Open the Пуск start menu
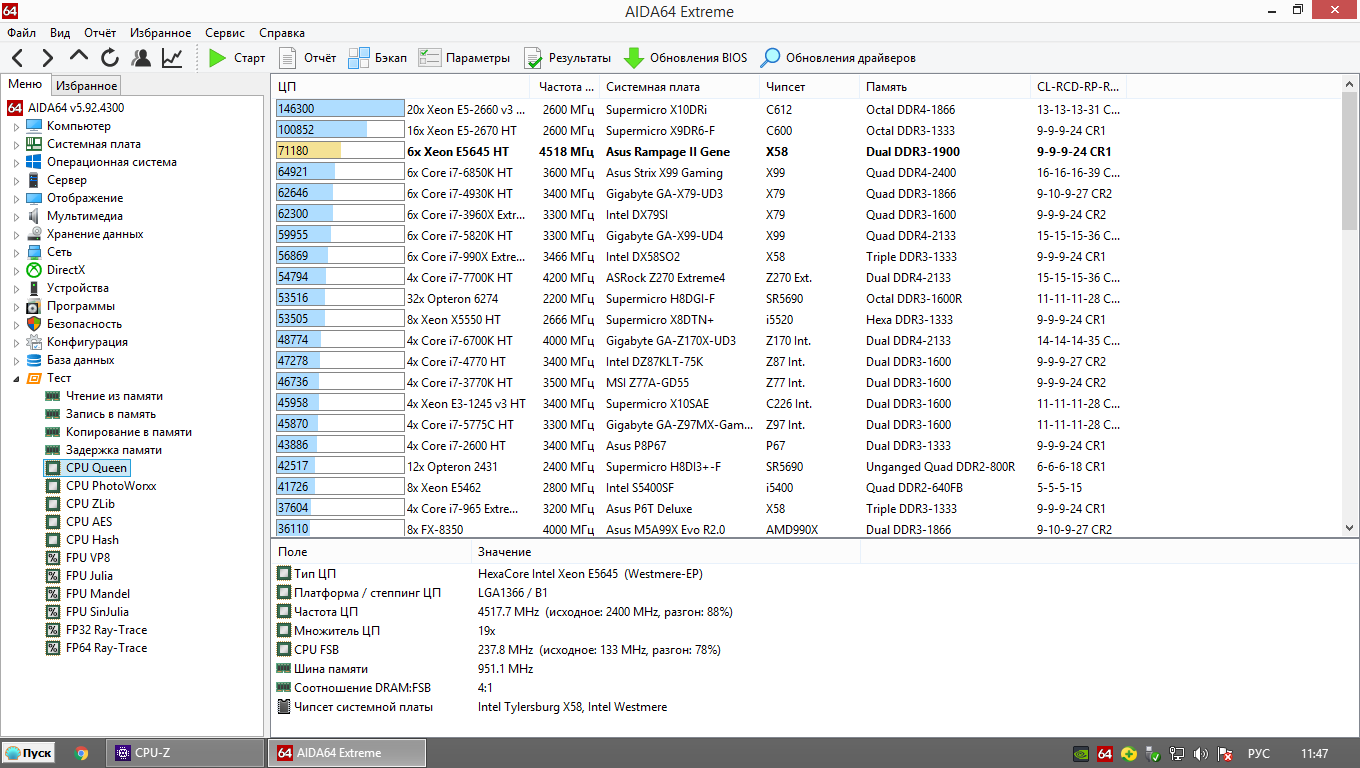 point(28,753)
